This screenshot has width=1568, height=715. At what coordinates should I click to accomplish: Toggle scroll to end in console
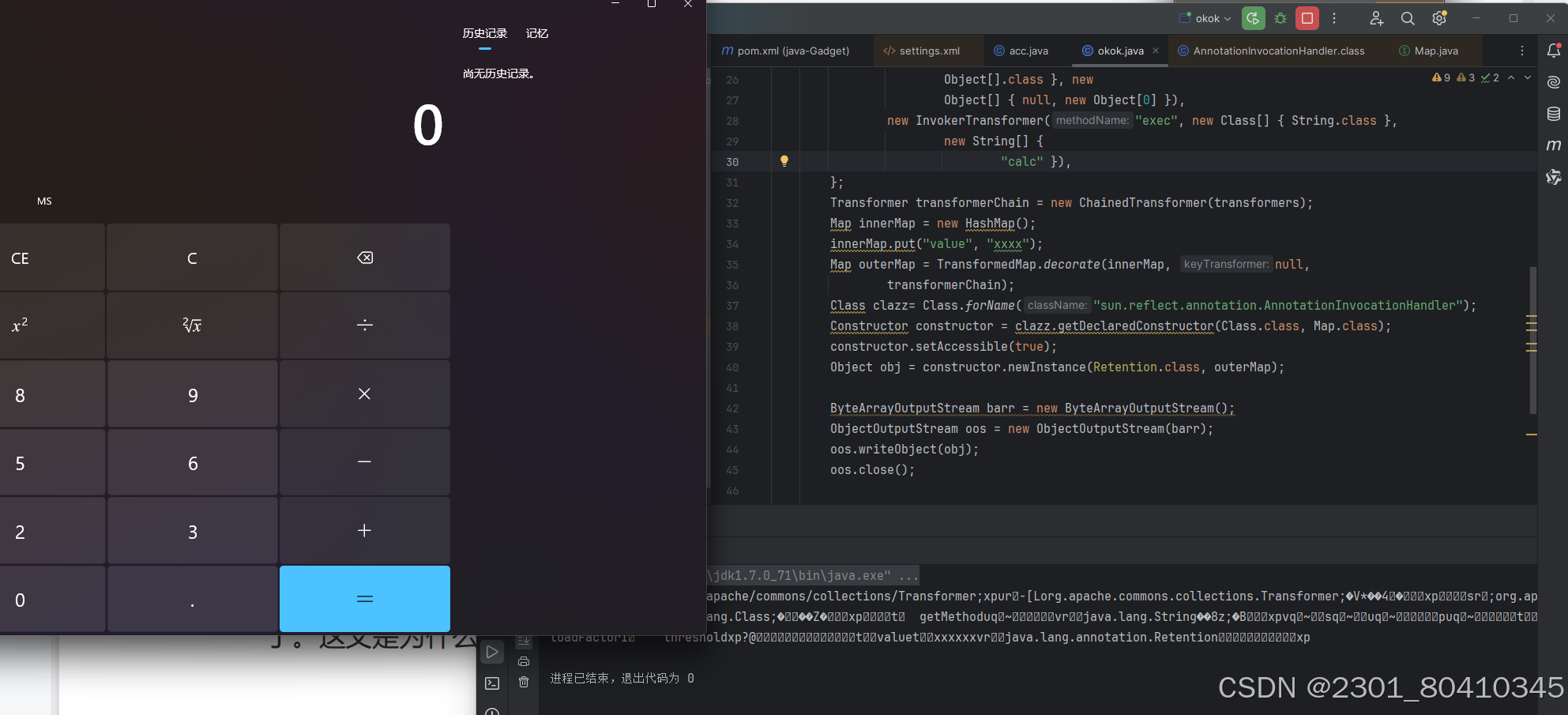pos(524,641)
